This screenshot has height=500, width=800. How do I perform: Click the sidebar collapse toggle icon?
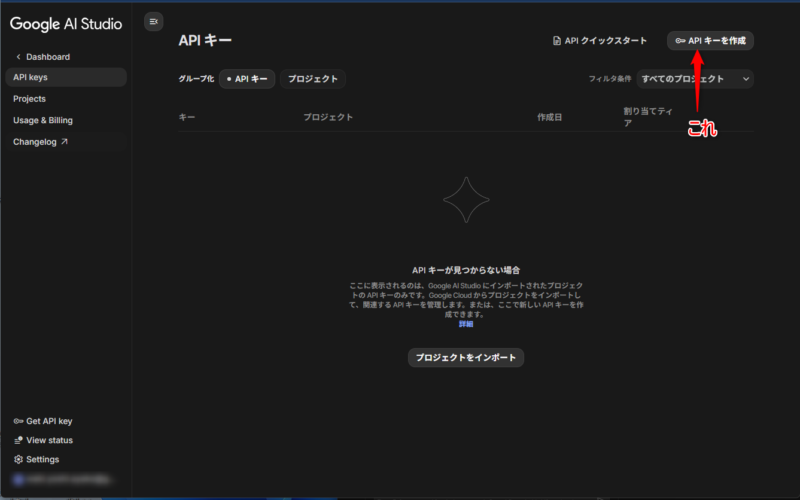[x=153, y=21]
